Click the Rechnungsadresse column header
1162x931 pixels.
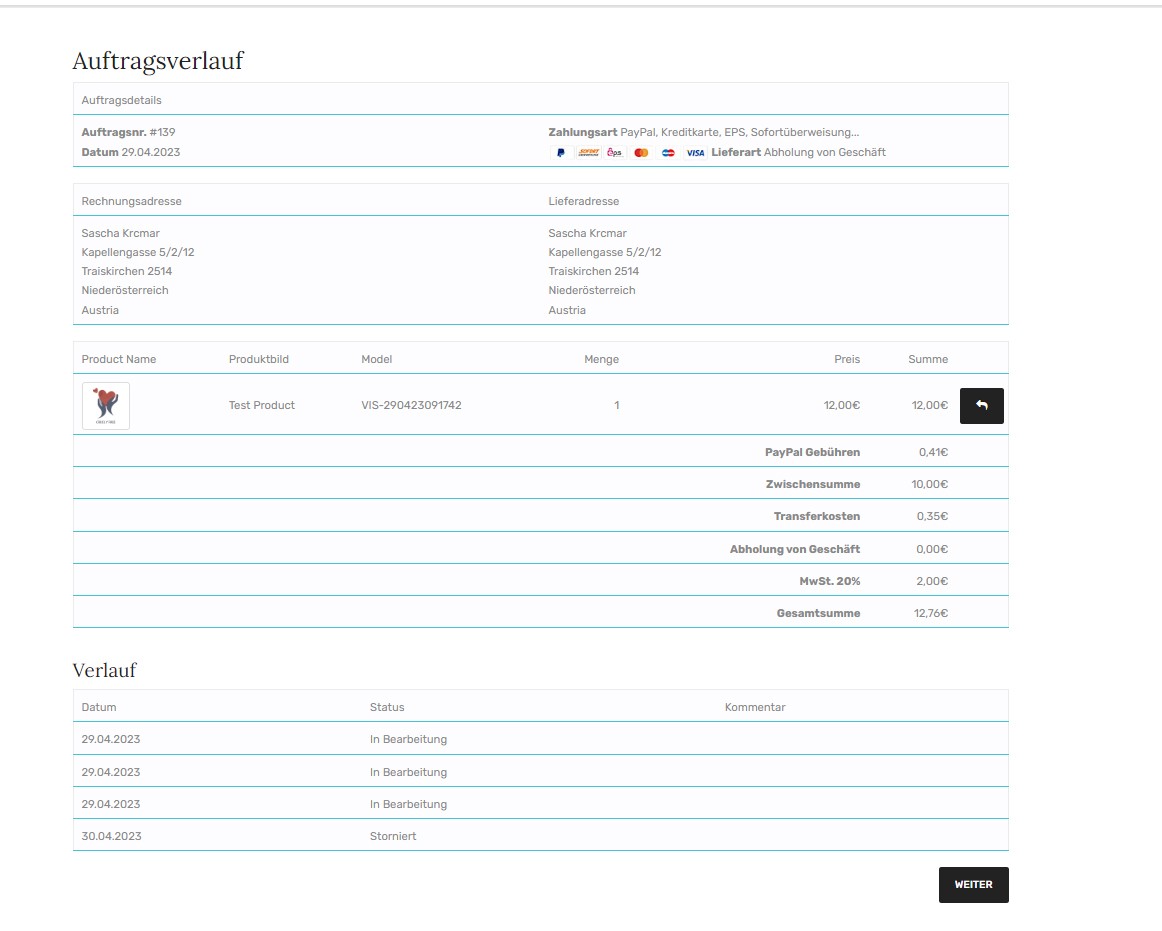131,201
